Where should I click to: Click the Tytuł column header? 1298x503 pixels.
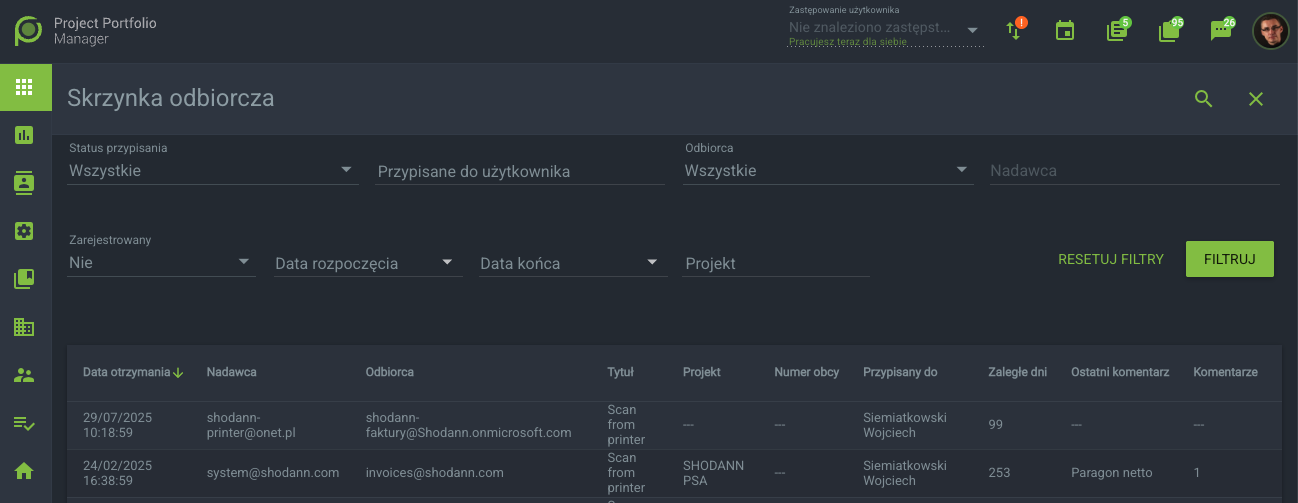pyautogui.click(x=621, y=372)
